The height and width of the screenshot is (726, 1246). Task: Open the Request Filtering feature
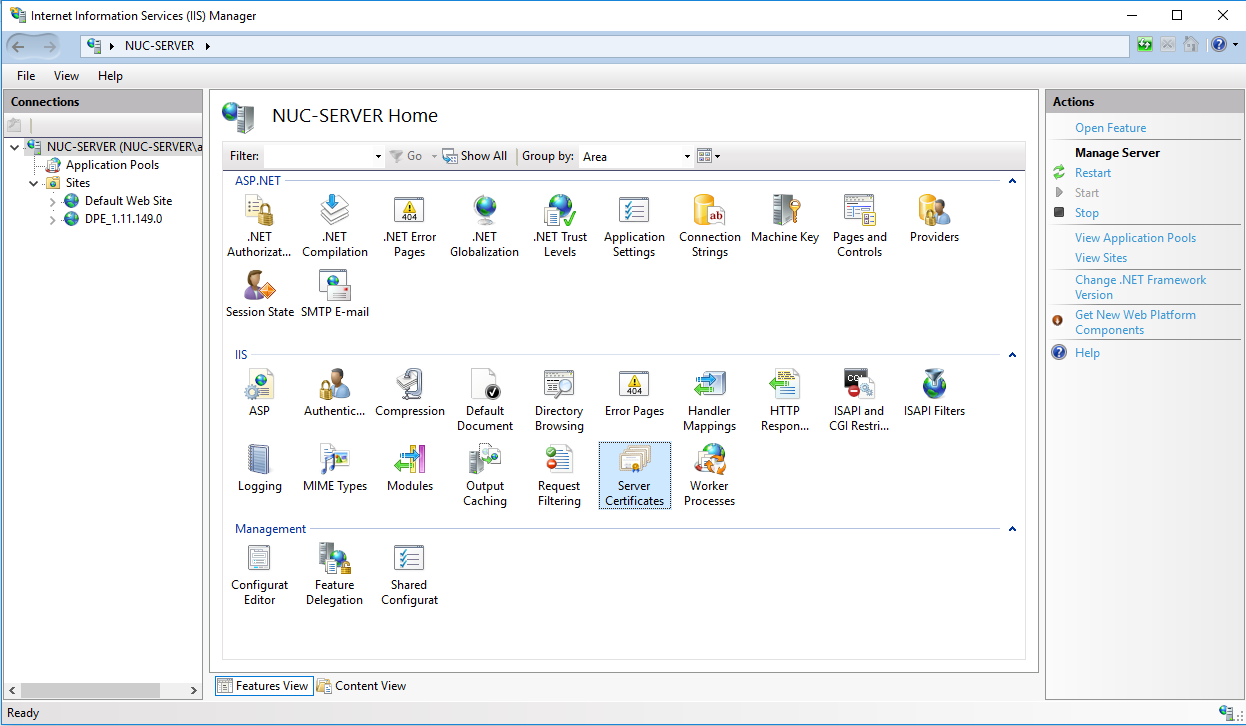pos(559,475)
